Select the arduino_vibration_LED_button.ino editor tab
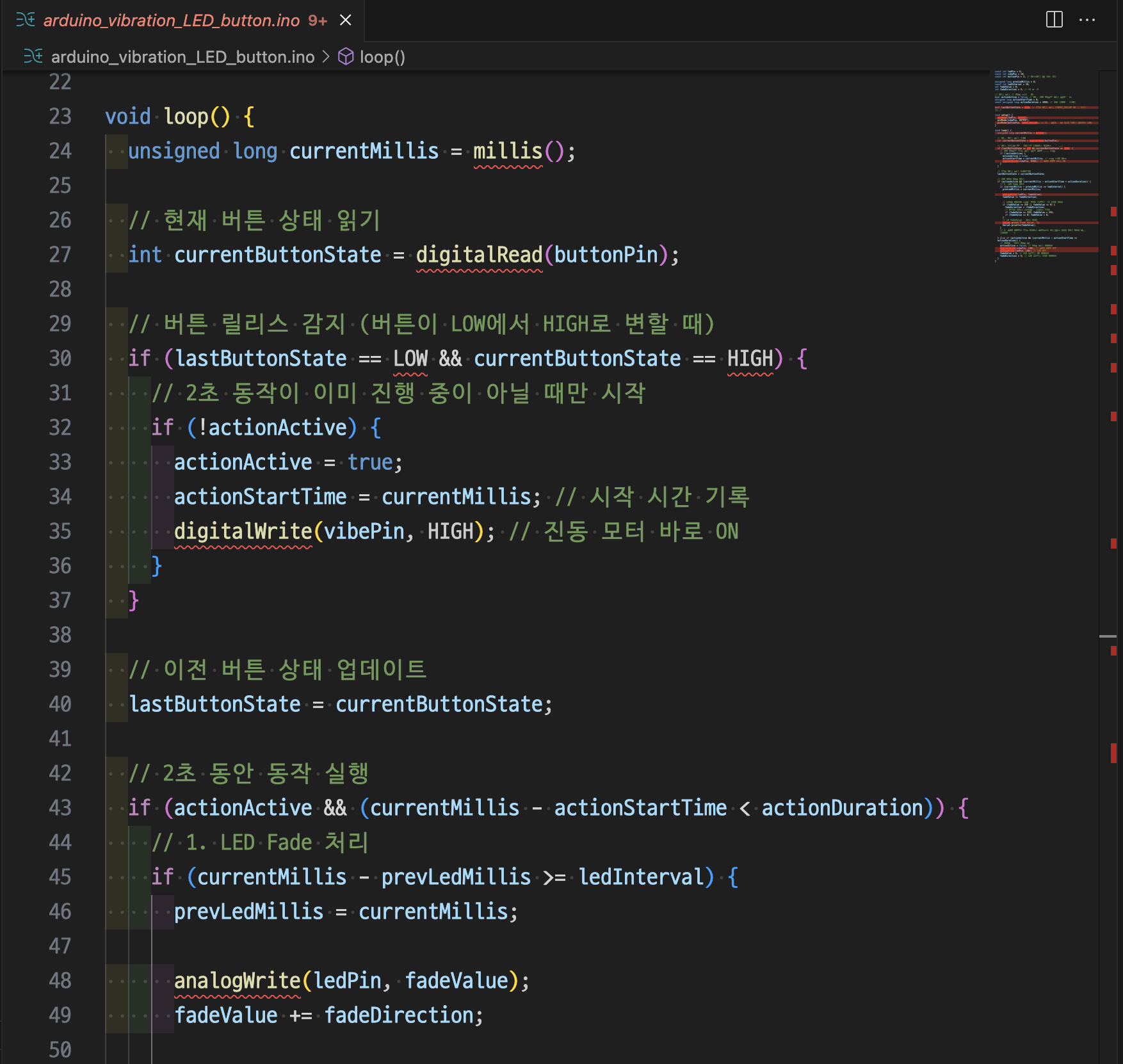 (x=184, y=20)
